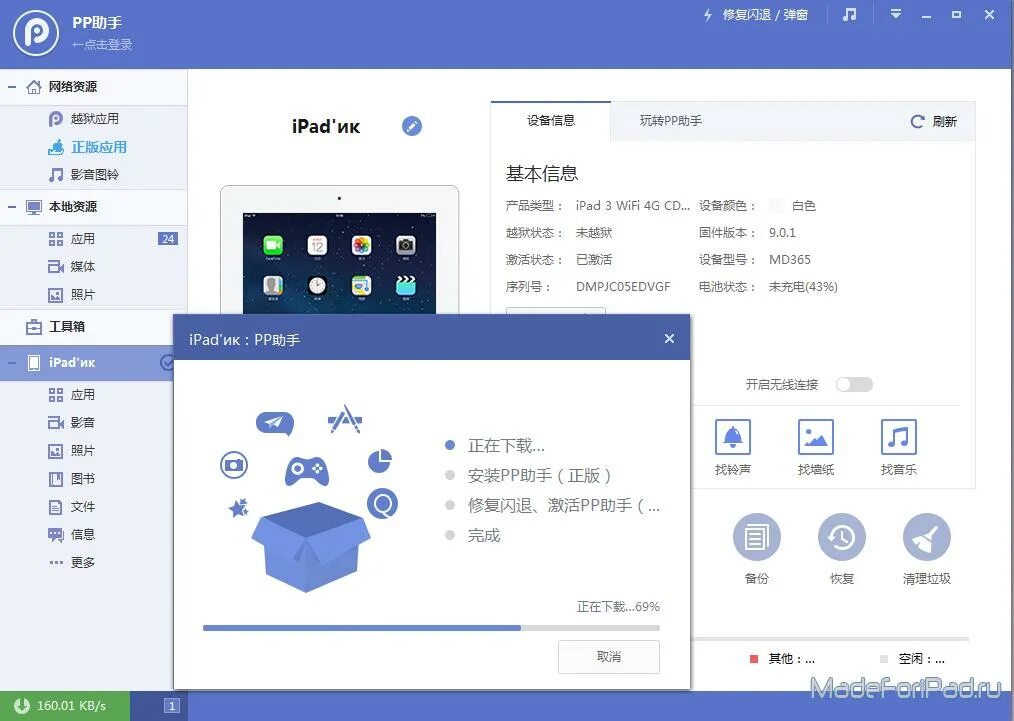Click the firmware version 9.0.1
Viewport: 1014px width, 721px height.
pyautogui.click(x=782, y=233)
